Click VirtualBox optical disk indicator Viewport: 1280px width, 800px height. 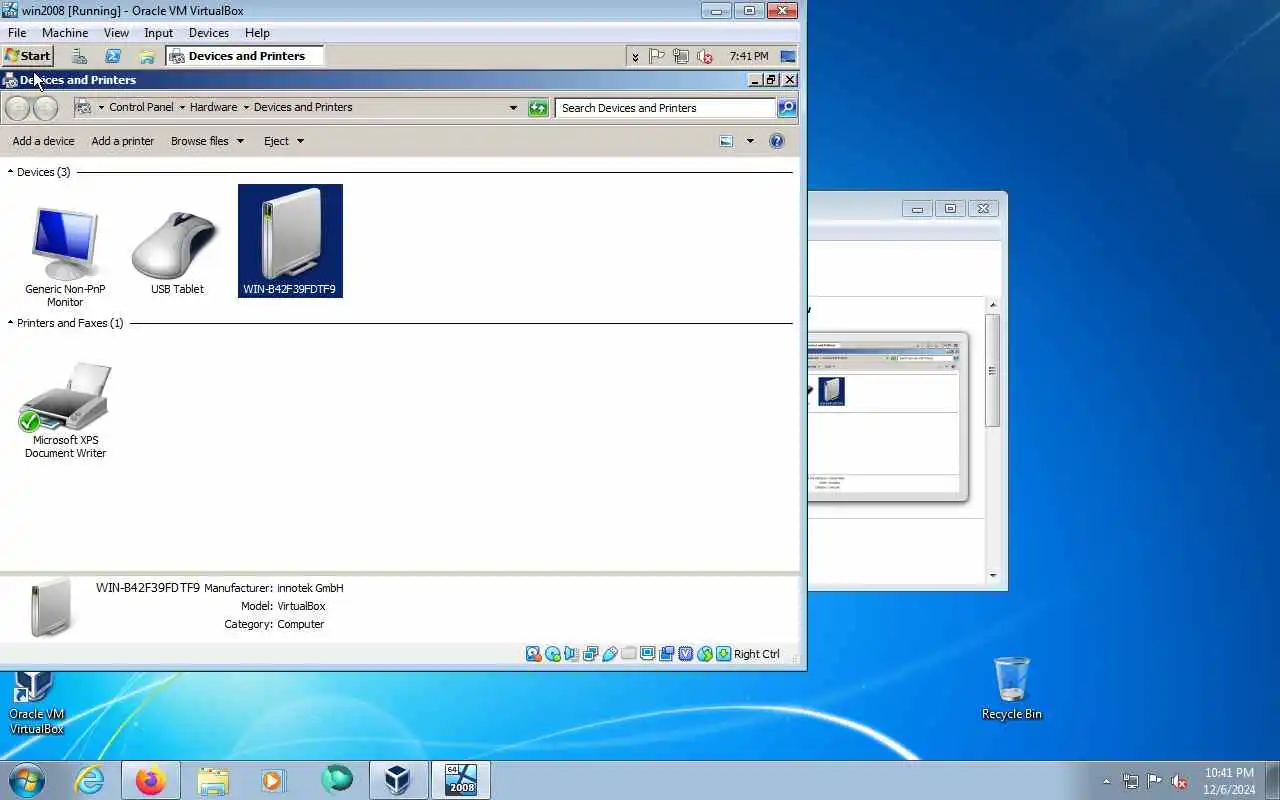coord(553,654)
